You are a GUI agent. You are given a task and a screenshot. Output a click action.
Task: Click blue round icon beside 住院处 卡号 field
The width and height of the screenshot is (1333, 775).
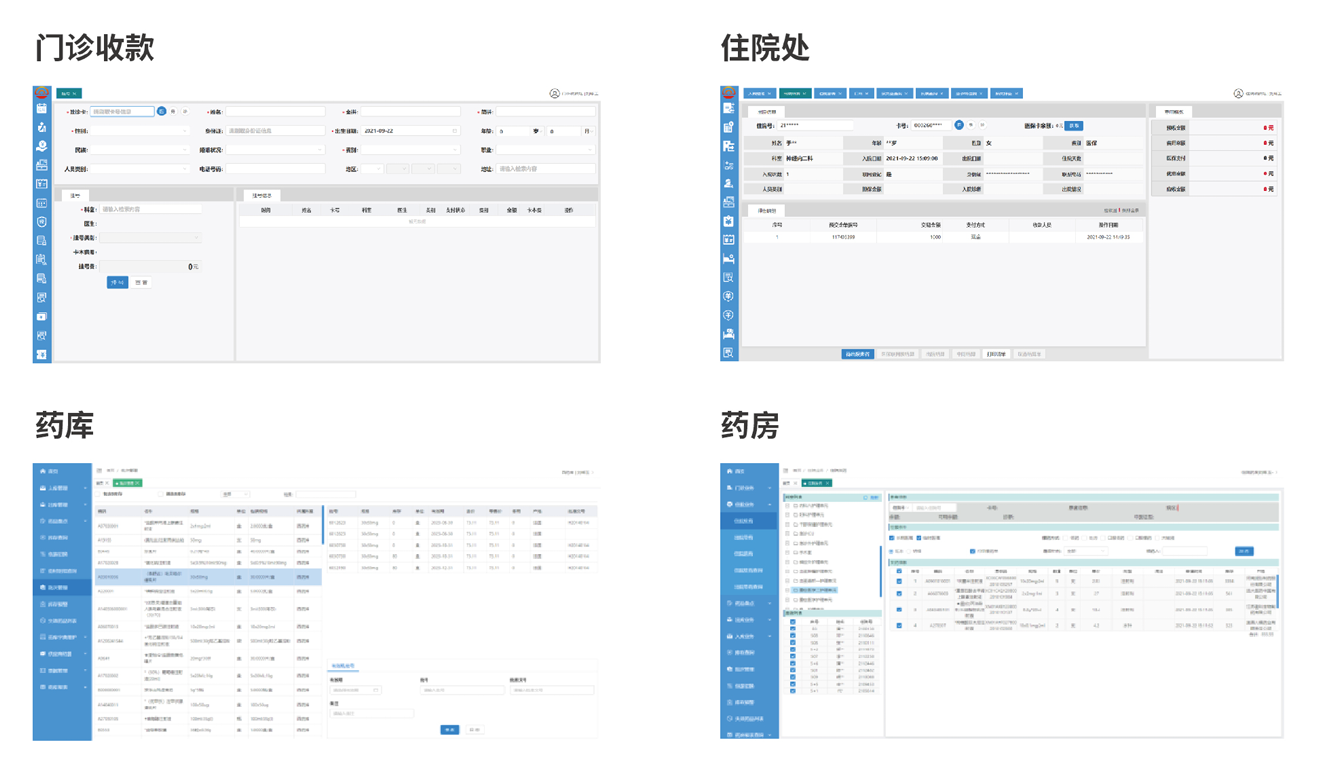click(959, 126)
